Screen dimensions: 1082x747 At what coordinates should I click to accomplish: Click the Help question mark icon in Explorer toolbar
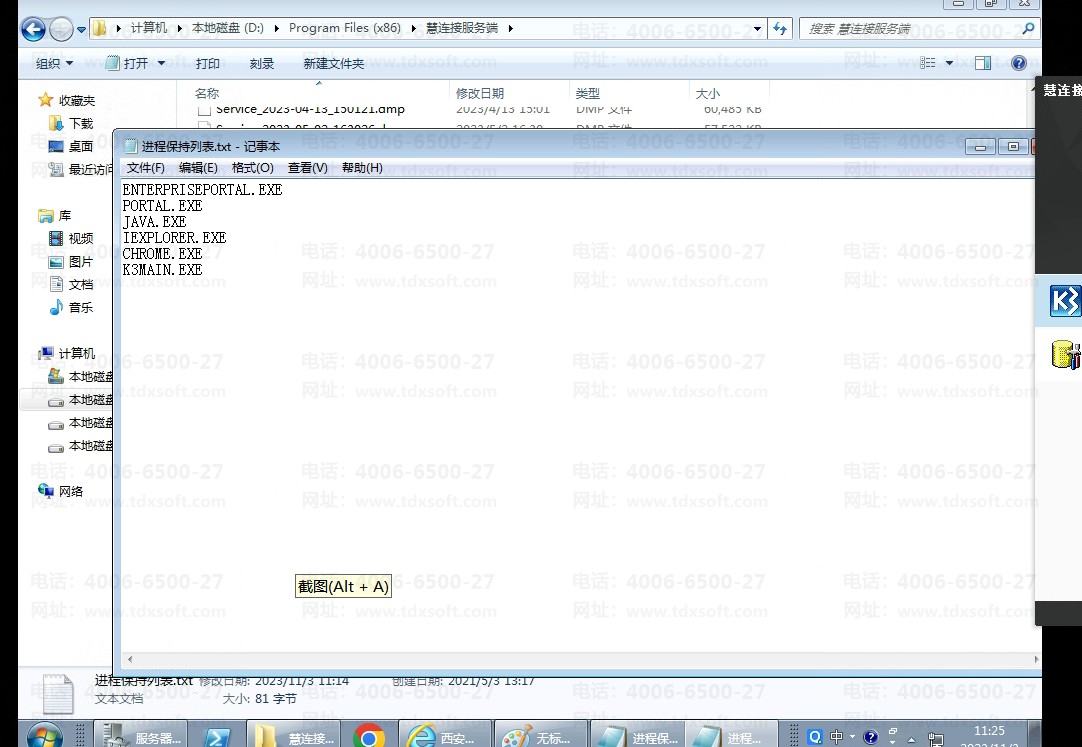click(1018, 63)
